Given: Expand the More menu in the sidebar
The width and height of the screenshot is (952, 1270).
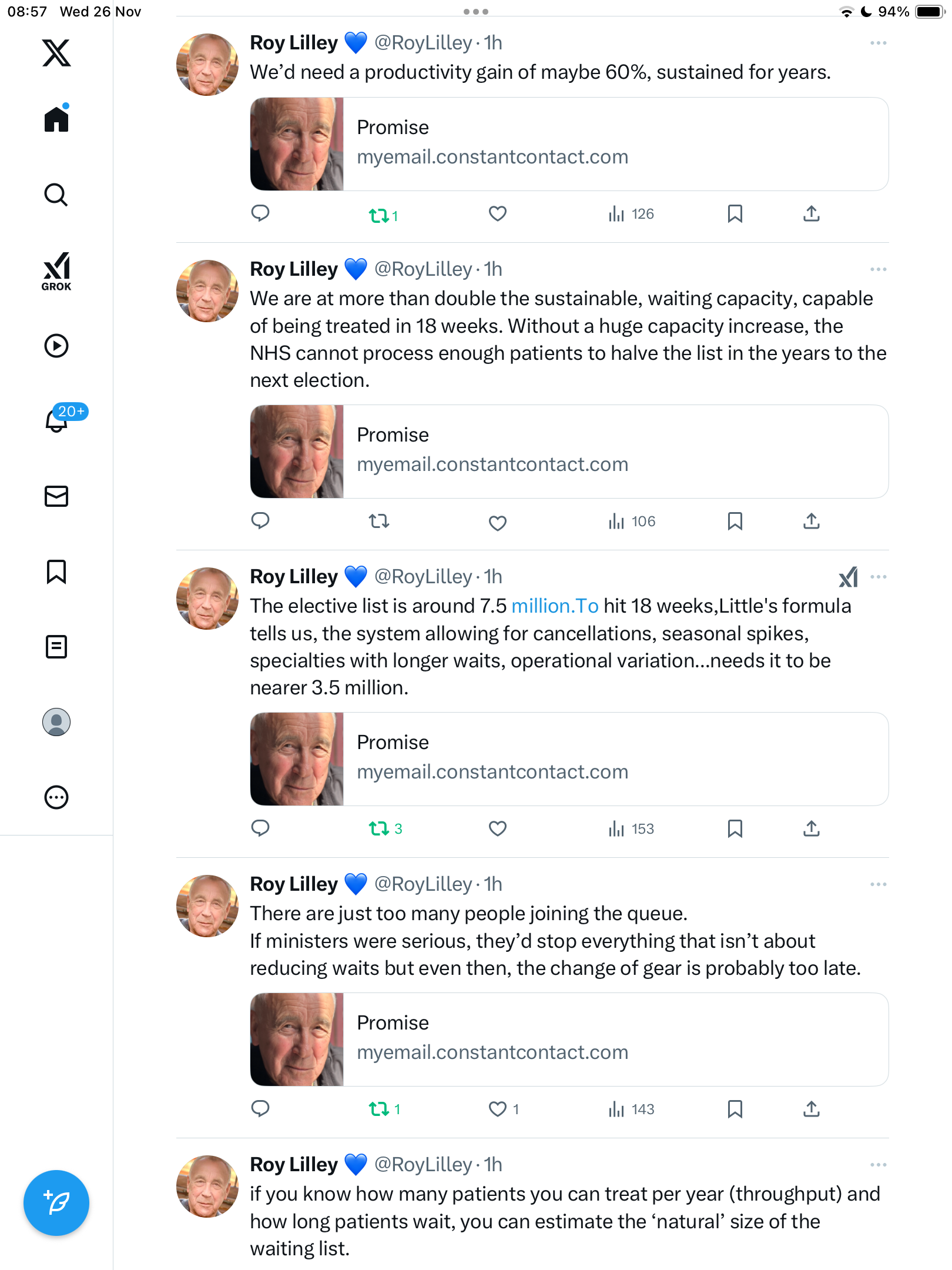Looking at the screenshot, I should [56, 797].
